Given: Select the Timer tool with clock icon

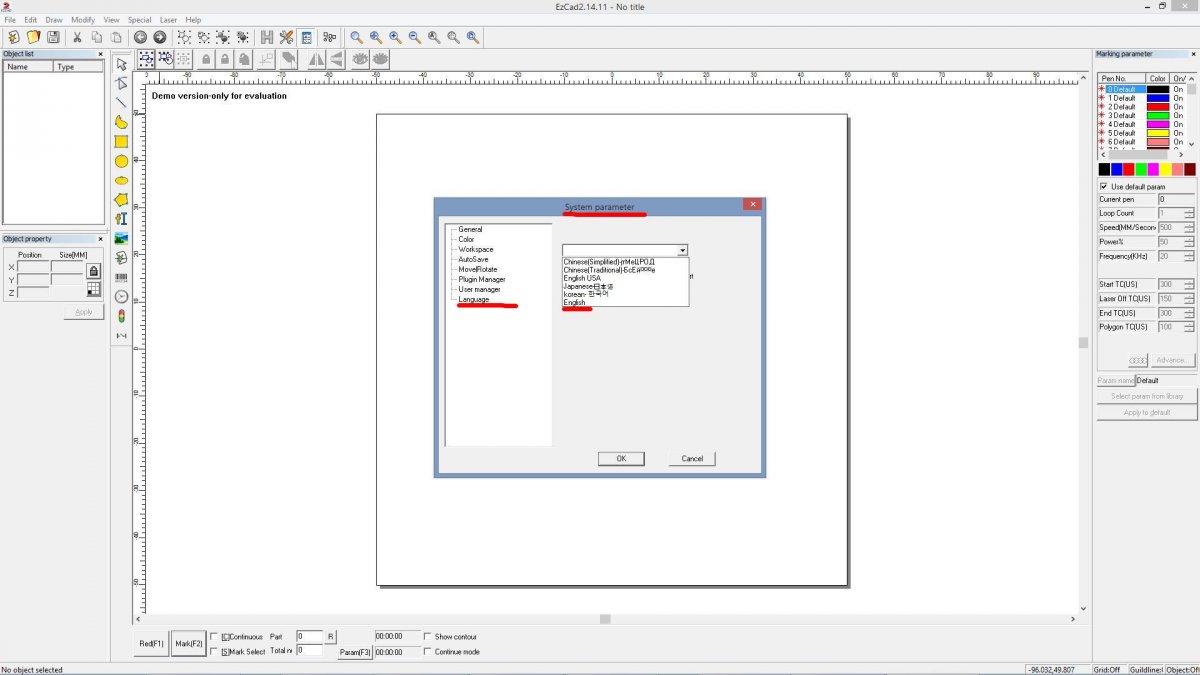Looking at the screenshot, I should (x=122, y=297).
